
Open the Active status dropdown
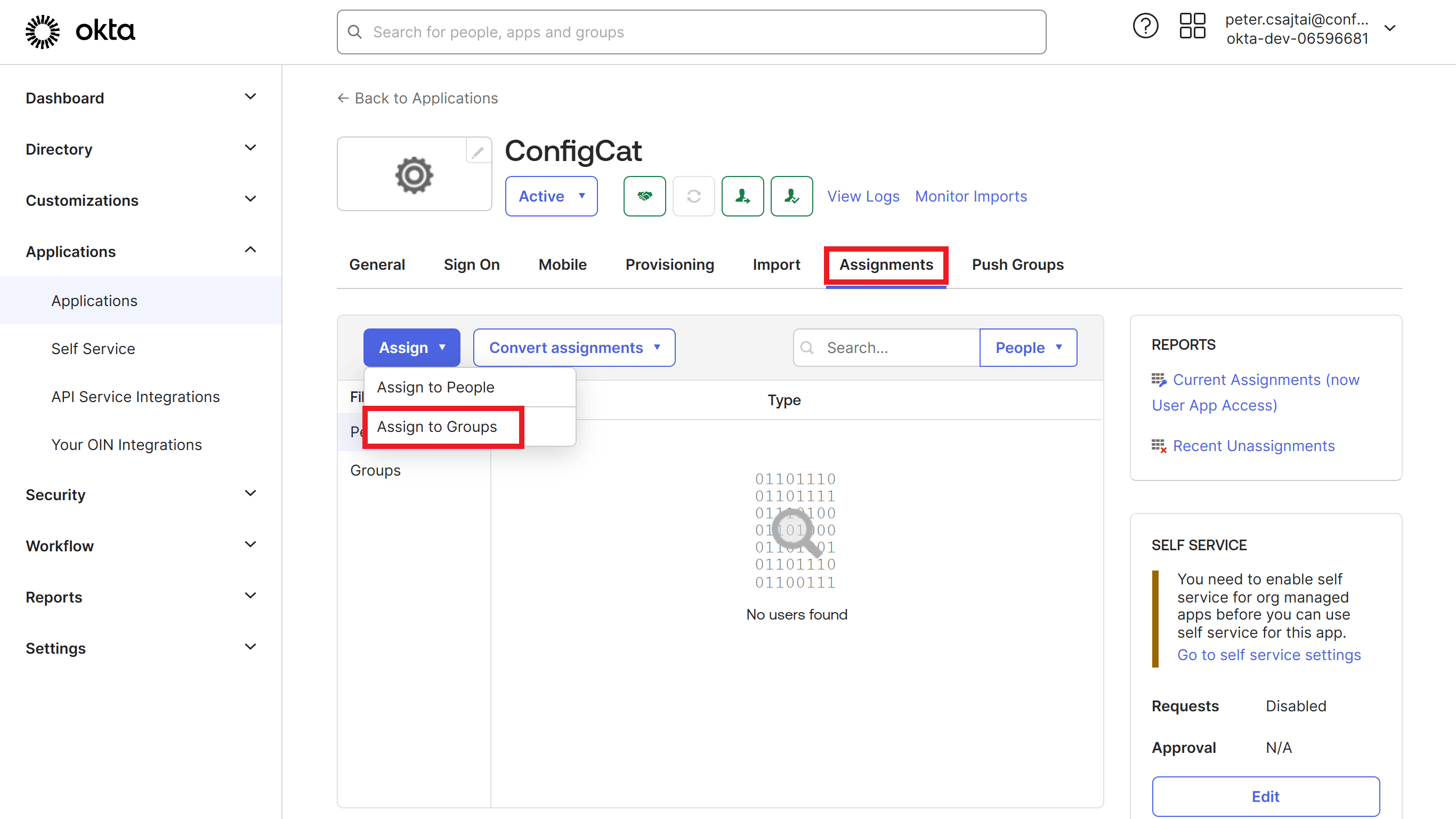[x=551, y=196]
